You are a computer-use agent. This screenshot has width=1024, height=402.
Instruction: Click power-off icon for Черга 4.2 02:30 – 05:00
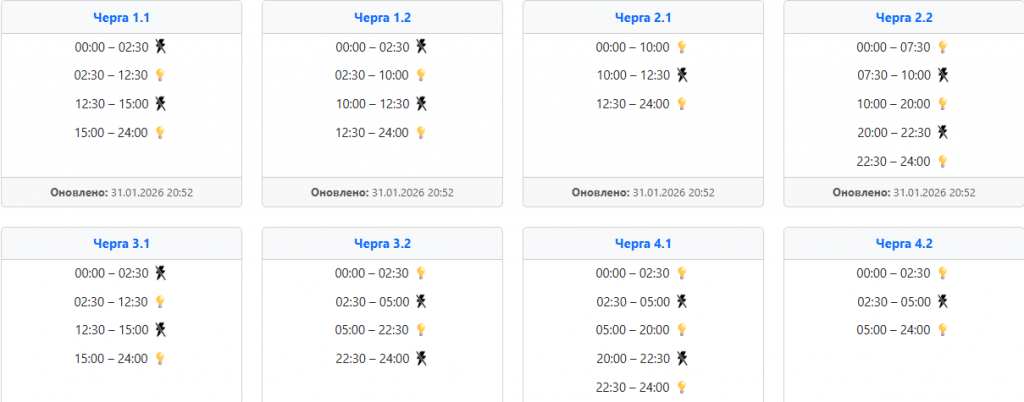tap(942, 301)
